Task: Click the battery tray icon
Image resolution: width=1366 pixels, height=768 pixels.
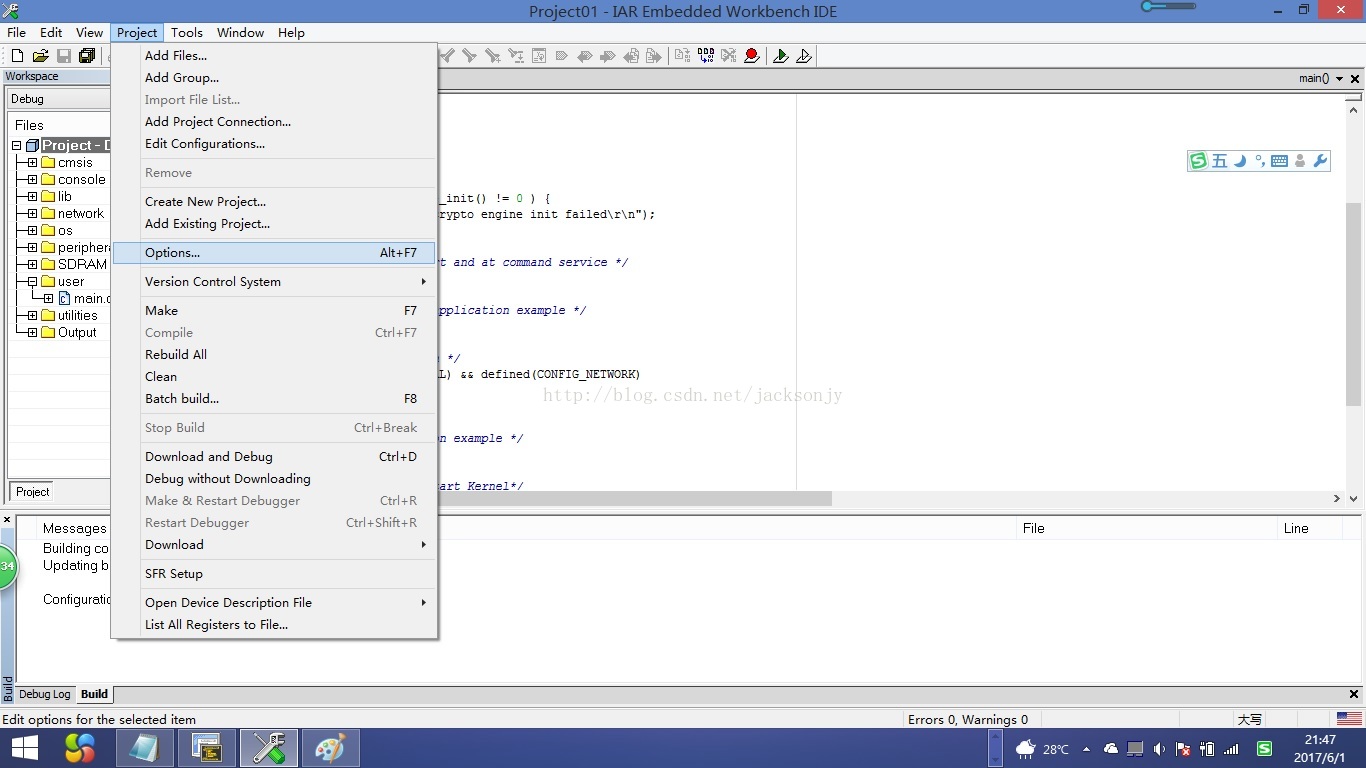Action: click(1207, 749)
